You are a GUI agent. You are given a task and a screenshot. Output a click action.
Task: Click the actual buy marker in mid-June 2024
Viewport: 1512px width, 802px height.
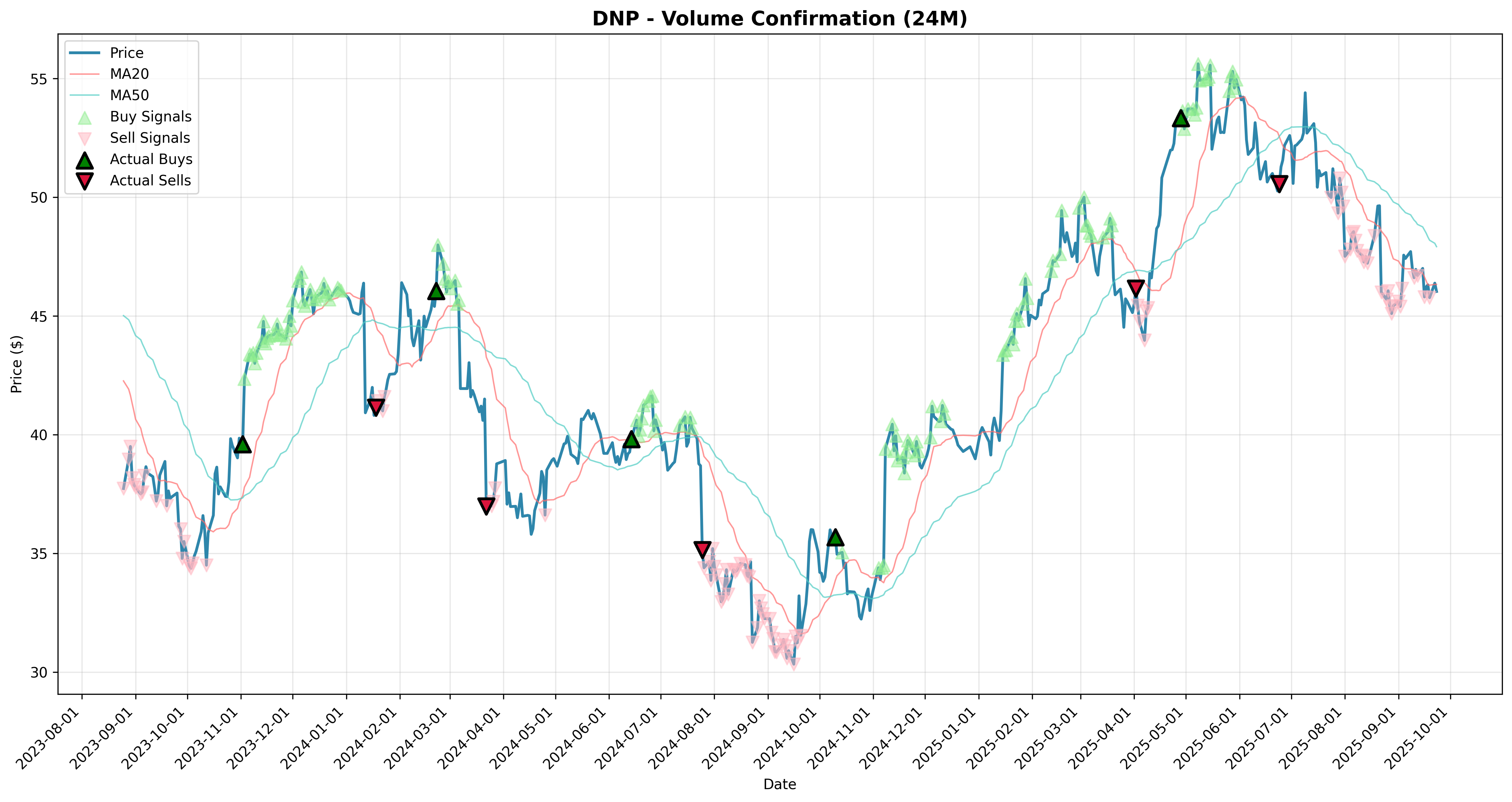[631, 439]
